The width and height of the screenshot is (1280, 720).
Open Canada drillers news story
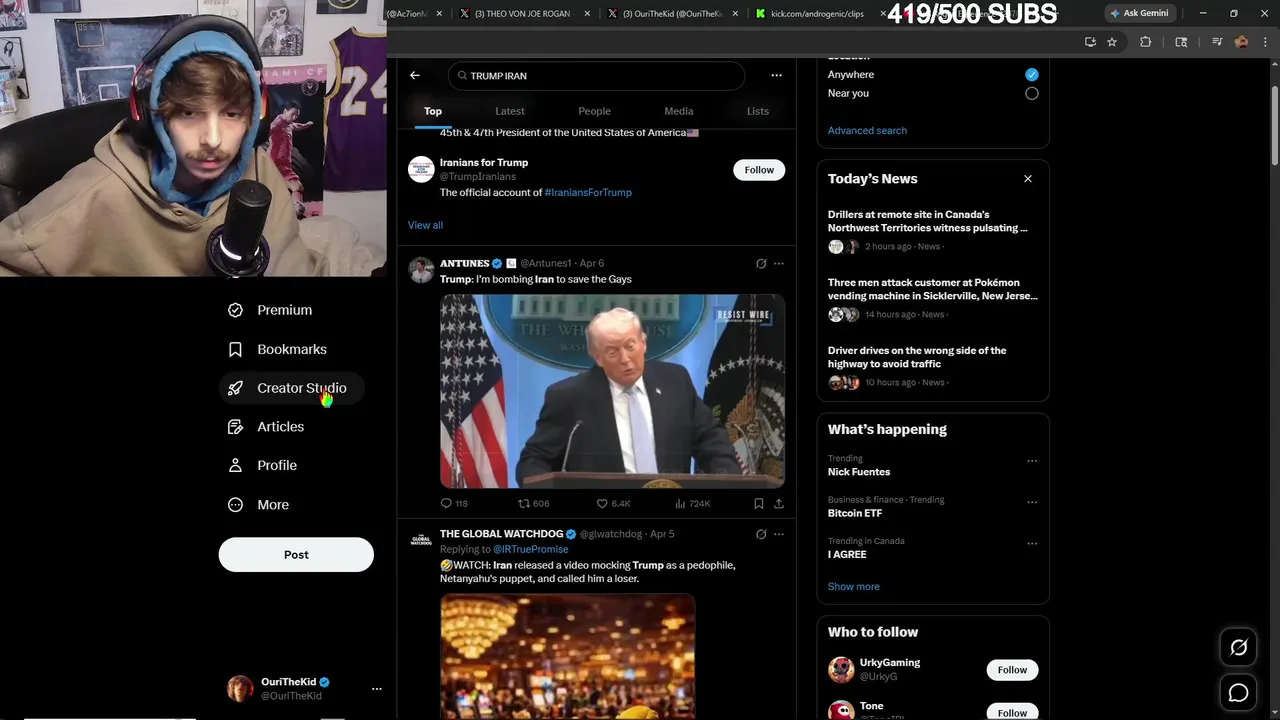pyautogui.click(x=933, y=230)
